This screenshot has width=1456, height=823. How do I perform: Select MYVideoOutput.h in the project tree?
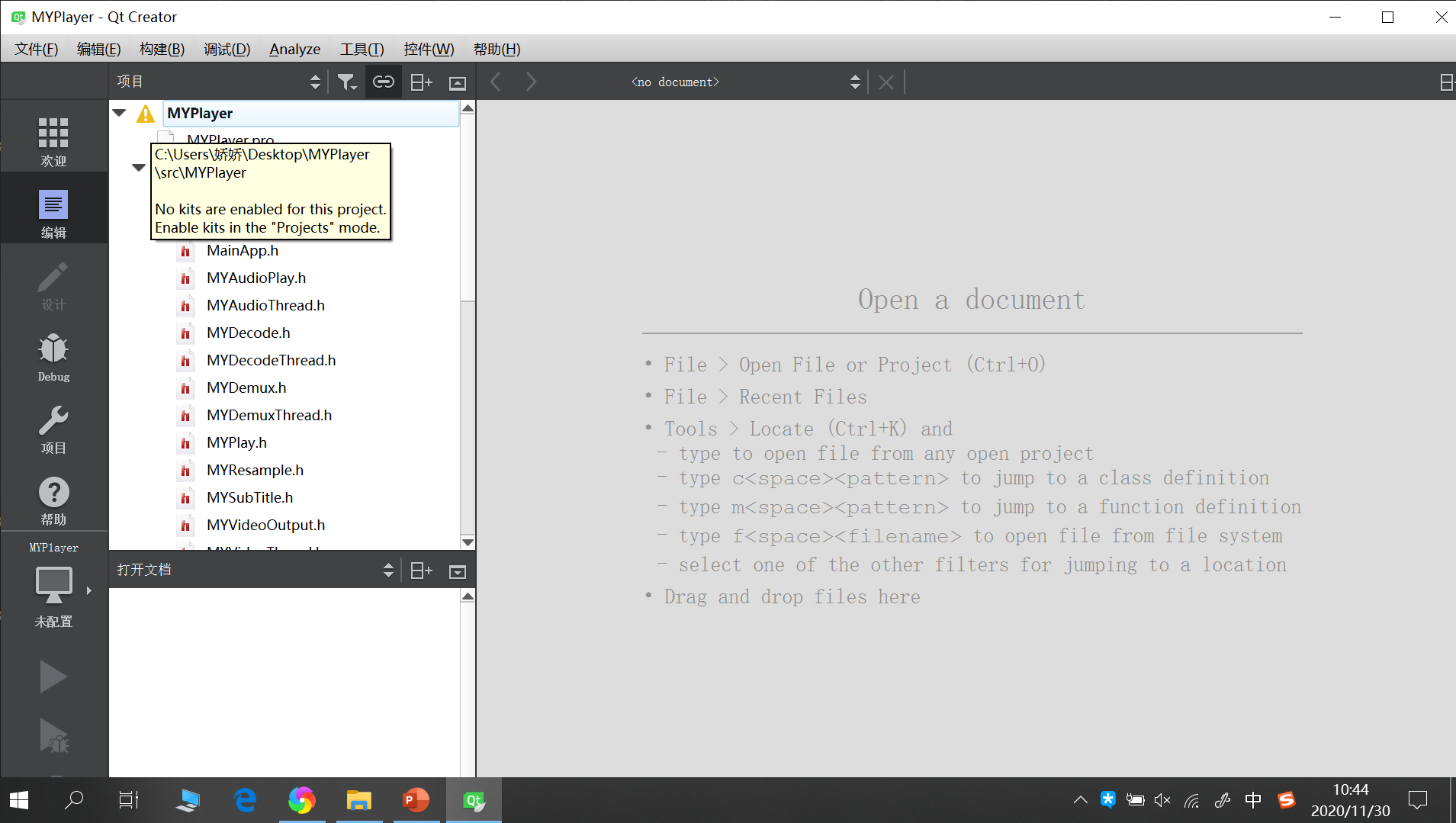[265, 525]
